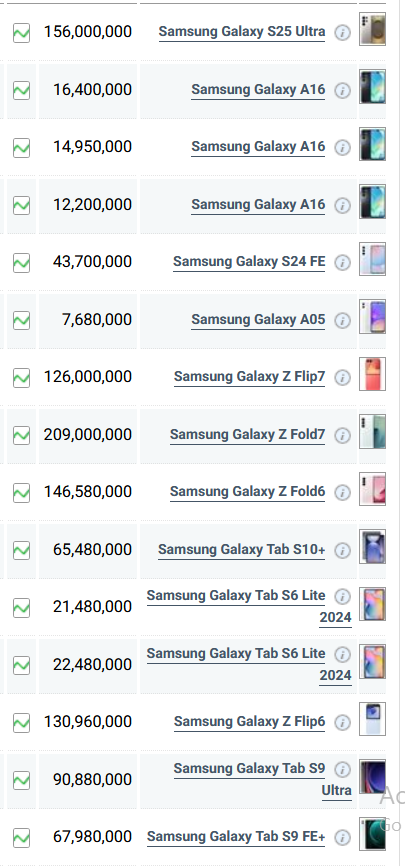Click price chart icon for Galaxy S24 FE
405x866 pixels.
[22, 262]
